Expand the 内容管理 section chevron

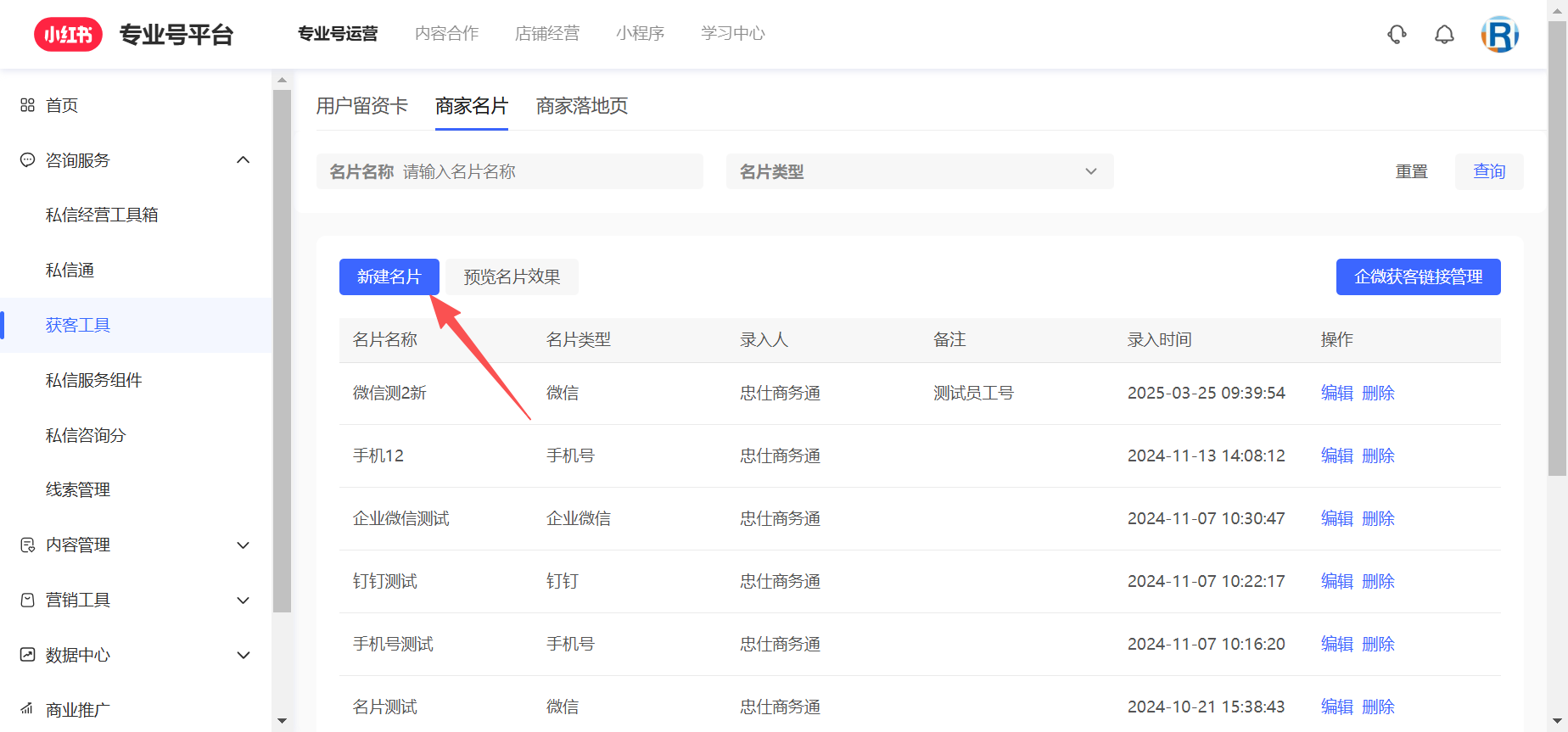pyautogui.click(x=244, y=545)
